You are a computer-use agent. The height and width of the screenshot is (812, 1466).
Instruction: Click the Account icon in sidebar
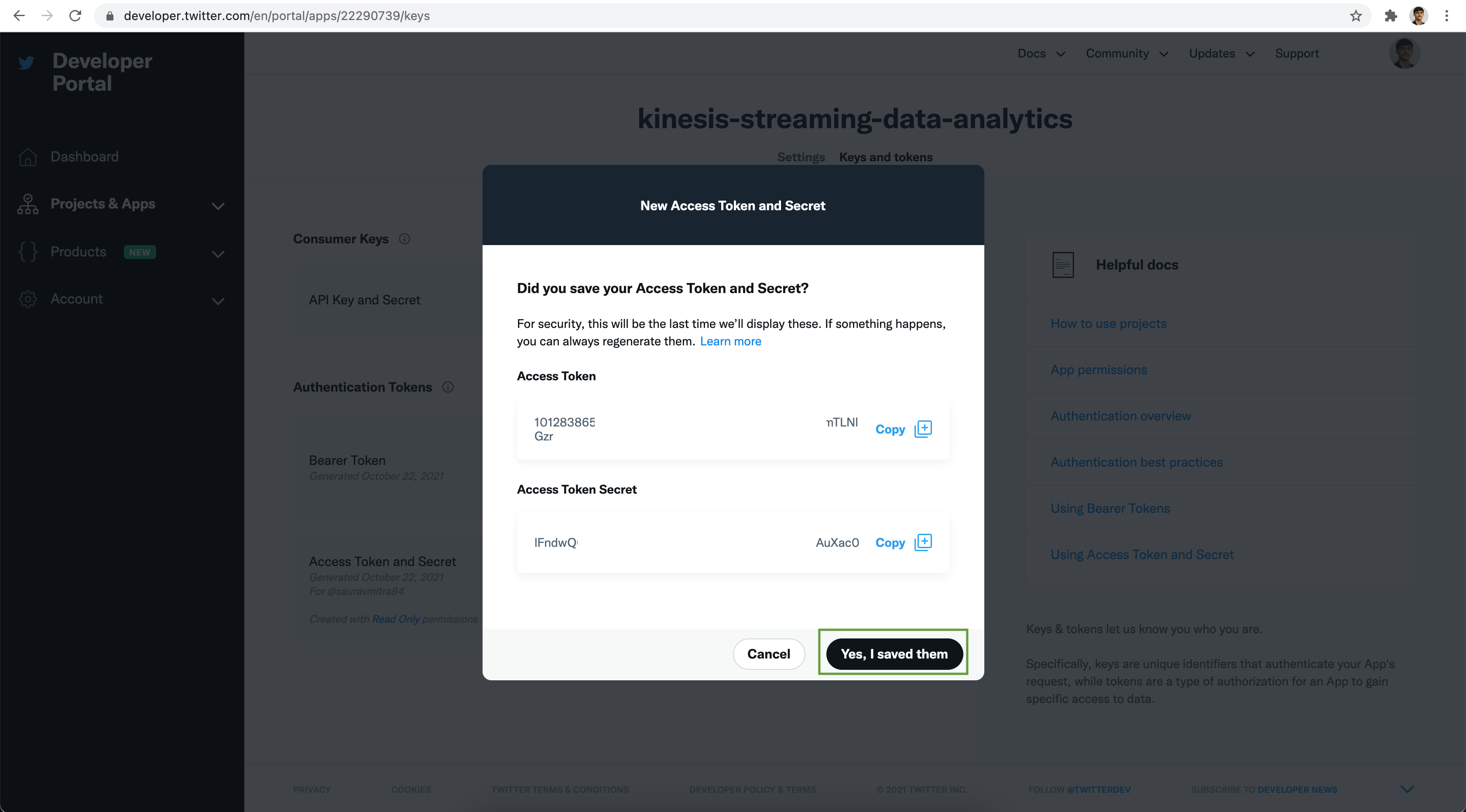tap(28, 298)
